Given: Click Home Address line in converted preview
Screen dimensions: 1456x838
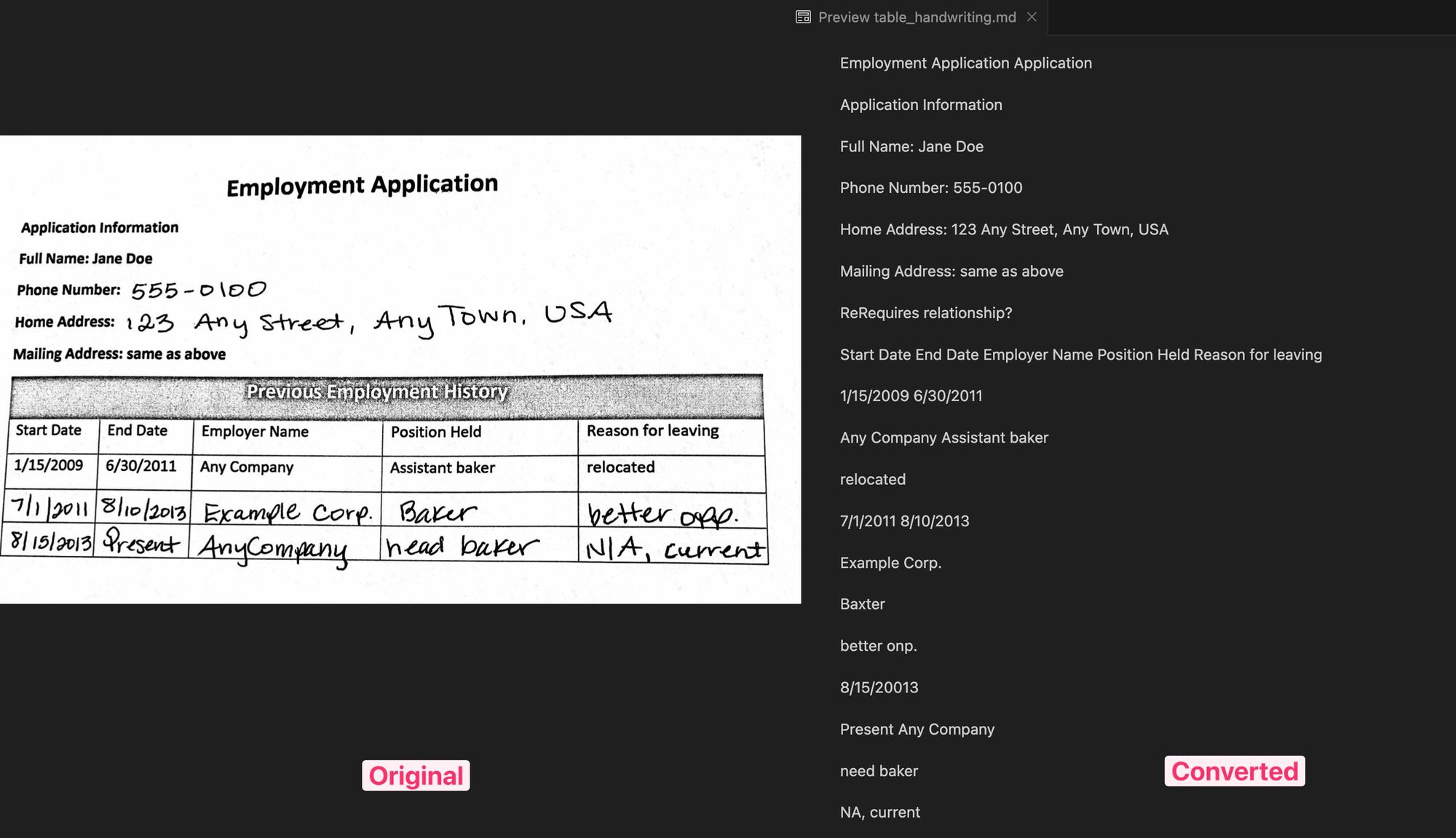Looking at the screenshot, I should (x=1003, y=229).
